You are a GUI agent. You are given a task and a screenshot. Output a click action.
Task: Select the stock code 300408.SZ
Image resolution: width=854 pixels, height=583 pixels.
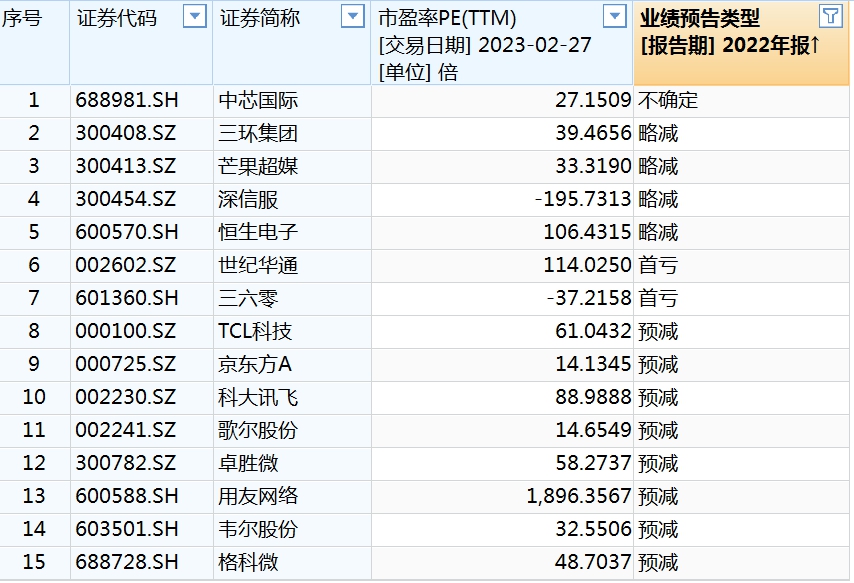pos(126,133)
